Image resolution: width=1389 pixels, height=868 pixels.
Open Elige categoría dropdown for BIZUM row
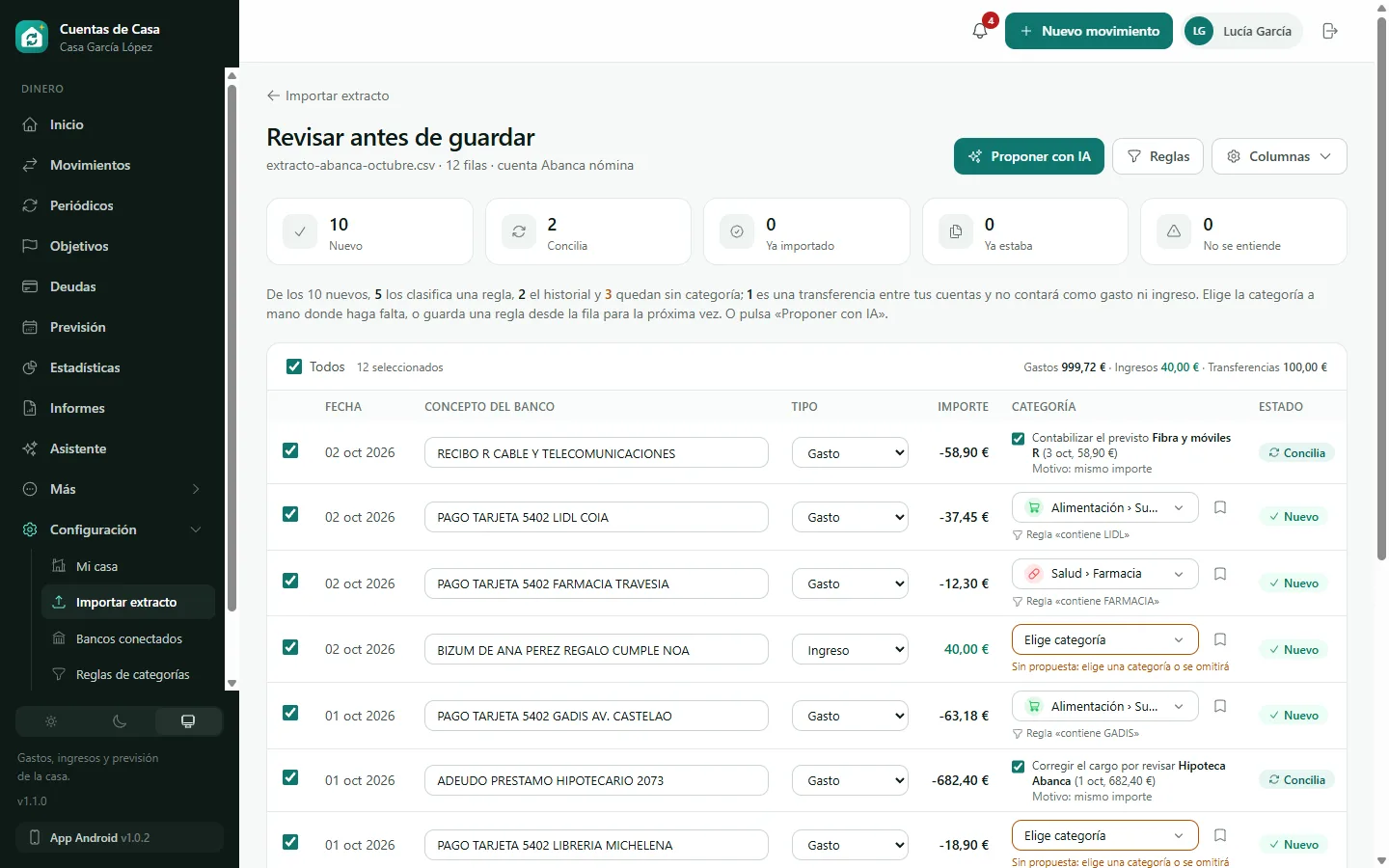(1104, 639)
